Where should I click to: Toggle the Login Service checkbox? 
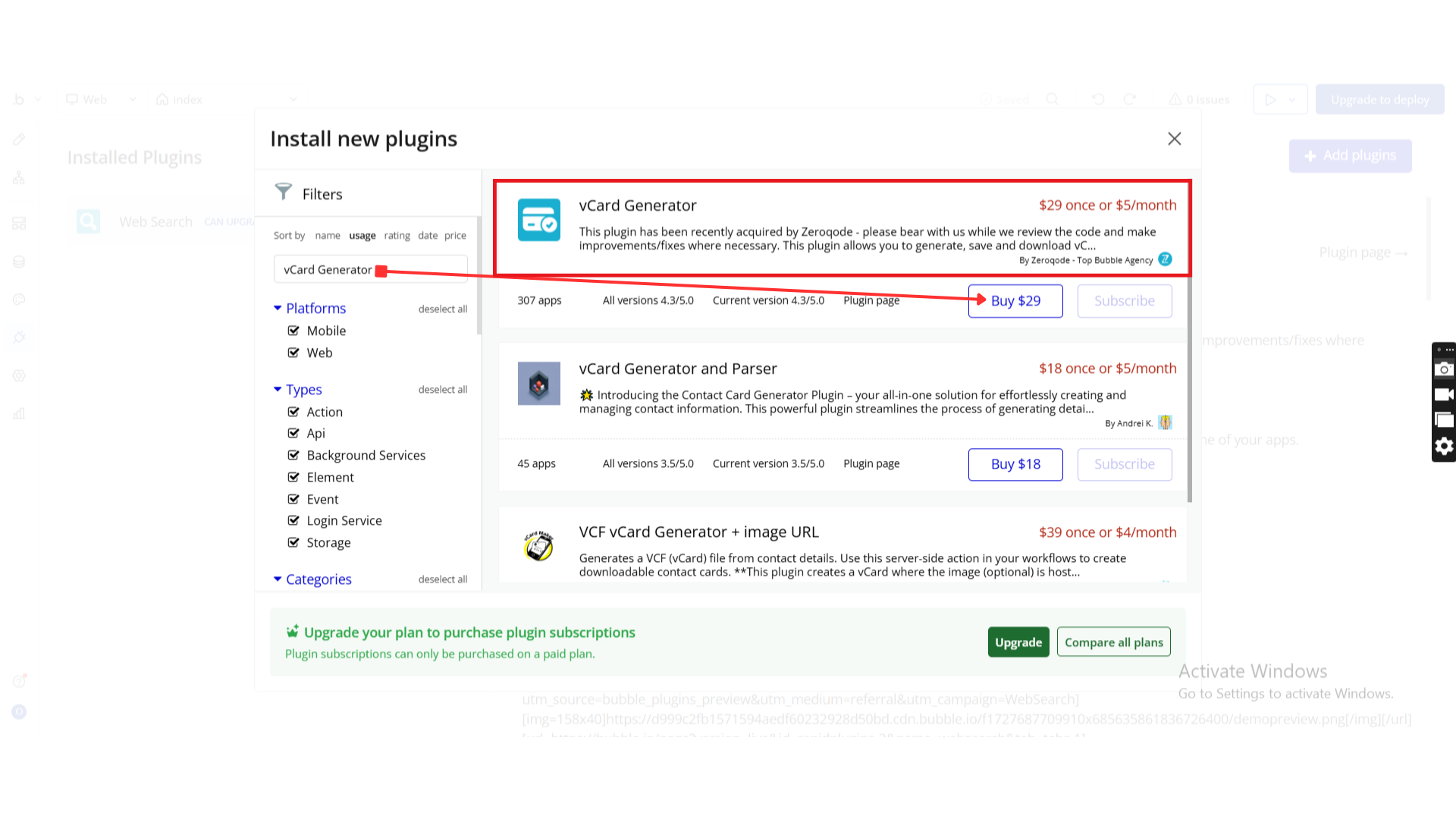[293, 520]
